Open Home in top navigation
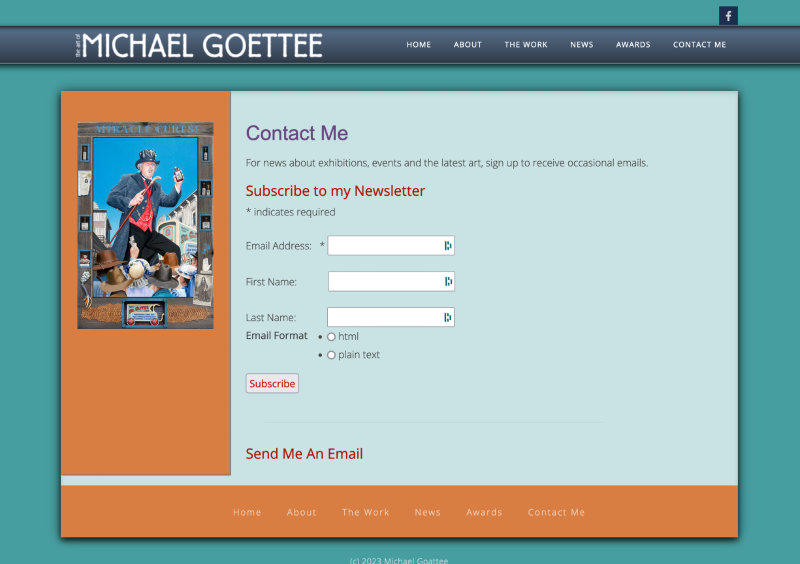The height and width of the screenshot is (564, 800). tap(419, 45)
